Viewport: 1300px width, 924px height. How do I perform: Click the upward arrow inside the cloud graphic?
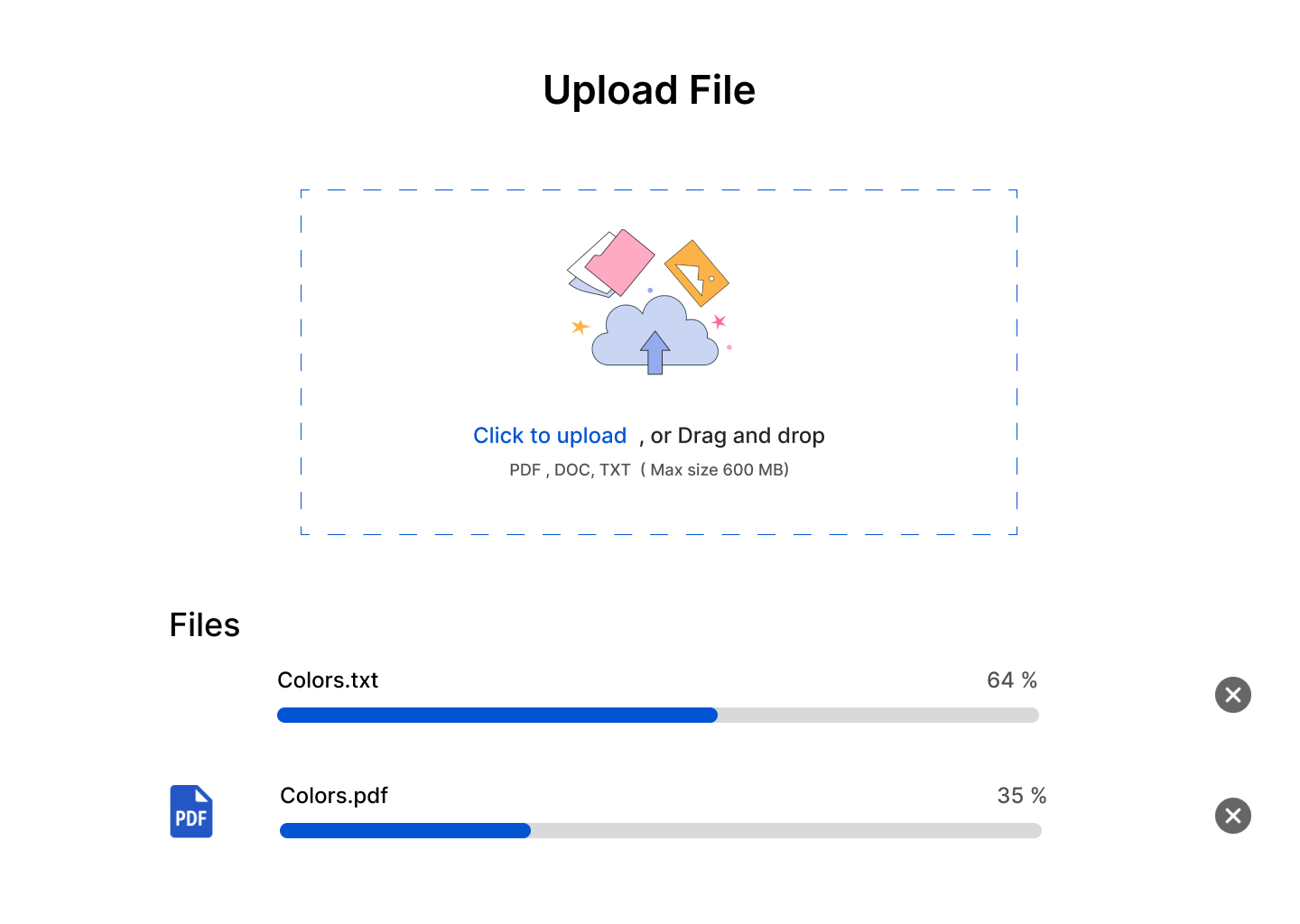pos(654,352)
